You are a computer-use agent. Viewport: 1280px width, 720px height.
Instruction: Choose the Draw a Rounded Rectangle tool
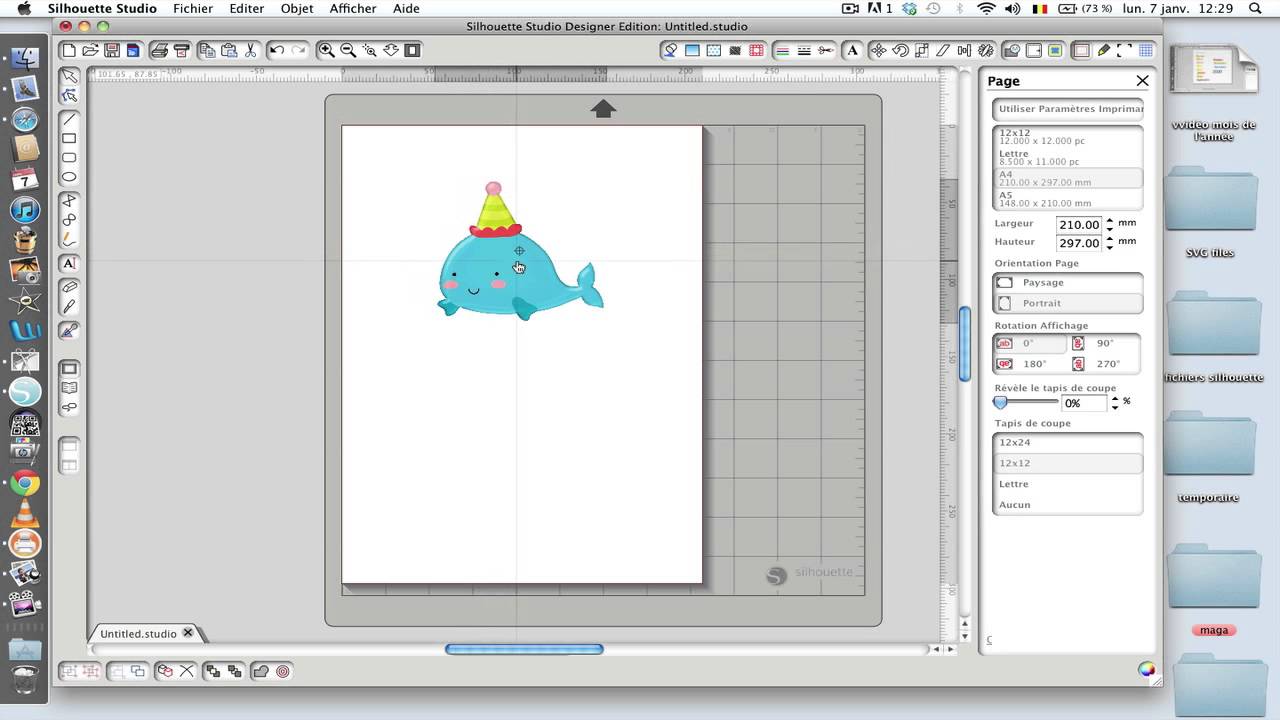click(x=69, y=157)
